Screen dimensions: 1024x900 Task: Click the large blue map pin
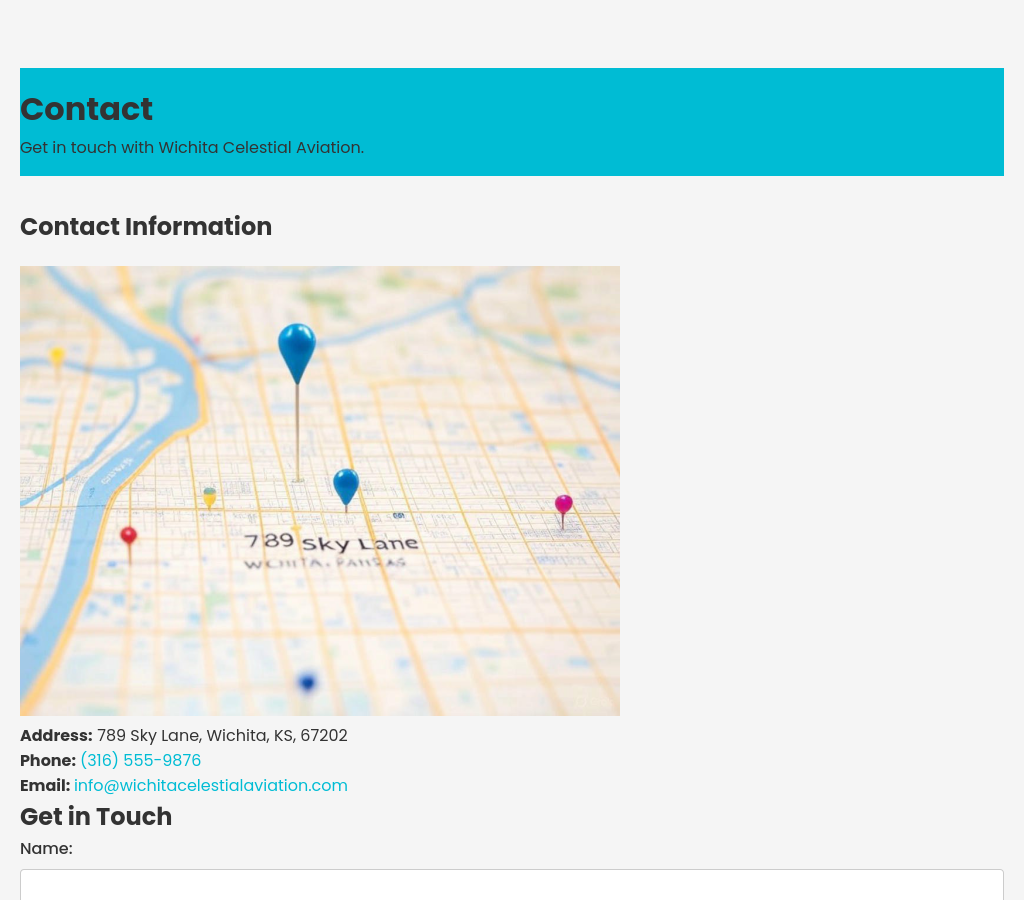click(x=297, y=349)
